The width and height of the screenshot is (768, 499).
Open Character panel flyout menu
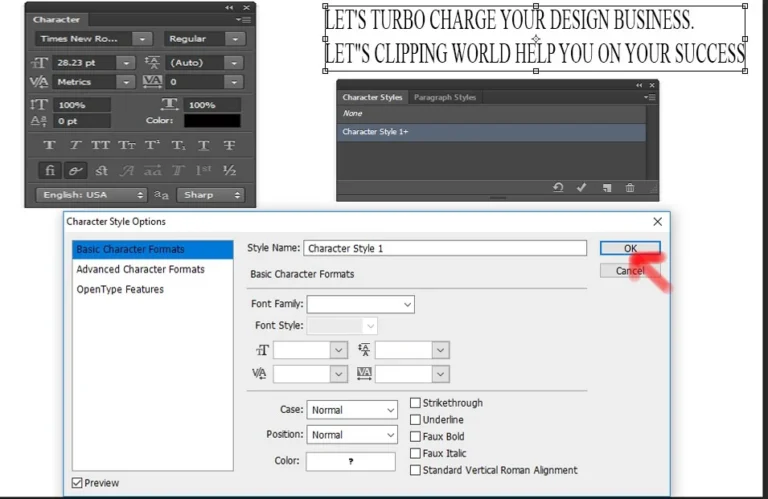click(x=243, y=20)
